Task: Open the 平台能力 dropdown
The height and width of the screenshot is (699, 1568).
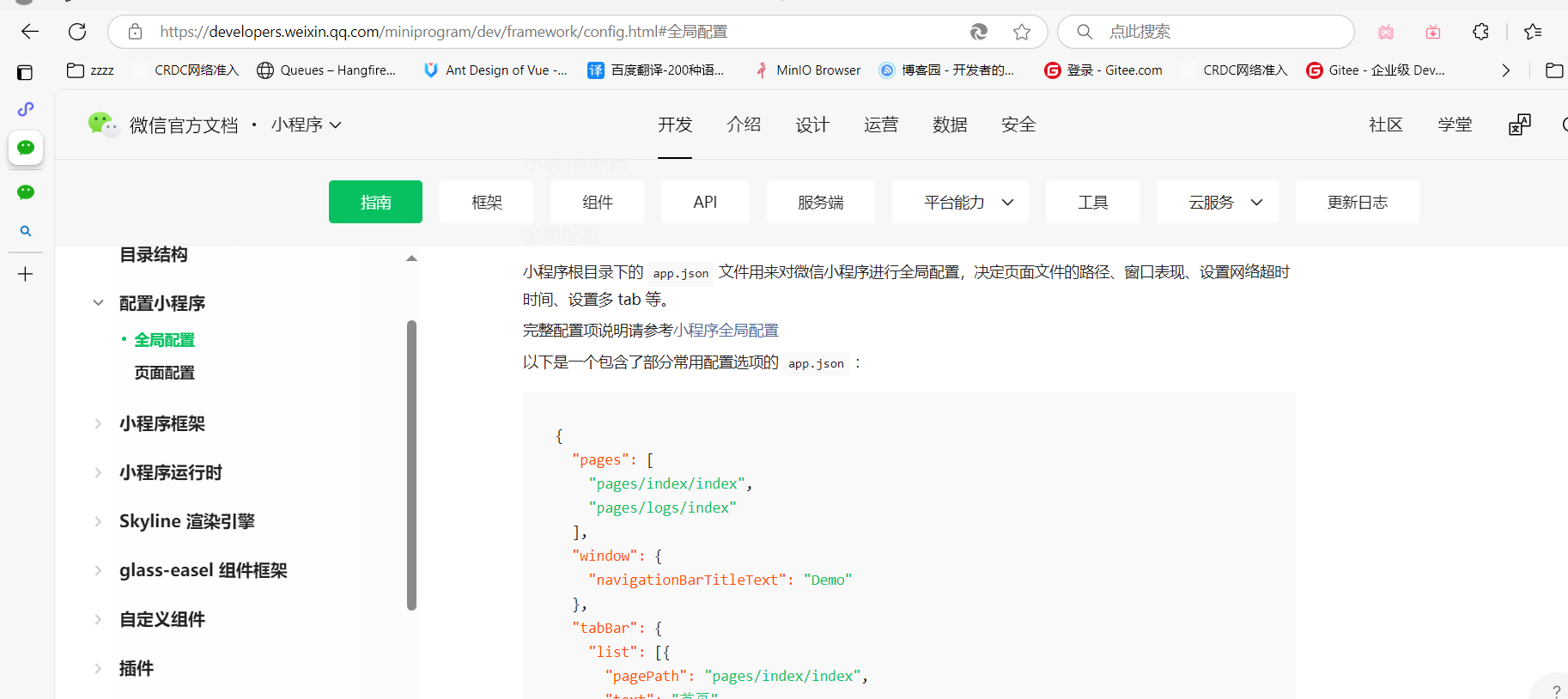Action: click(960, 202)
